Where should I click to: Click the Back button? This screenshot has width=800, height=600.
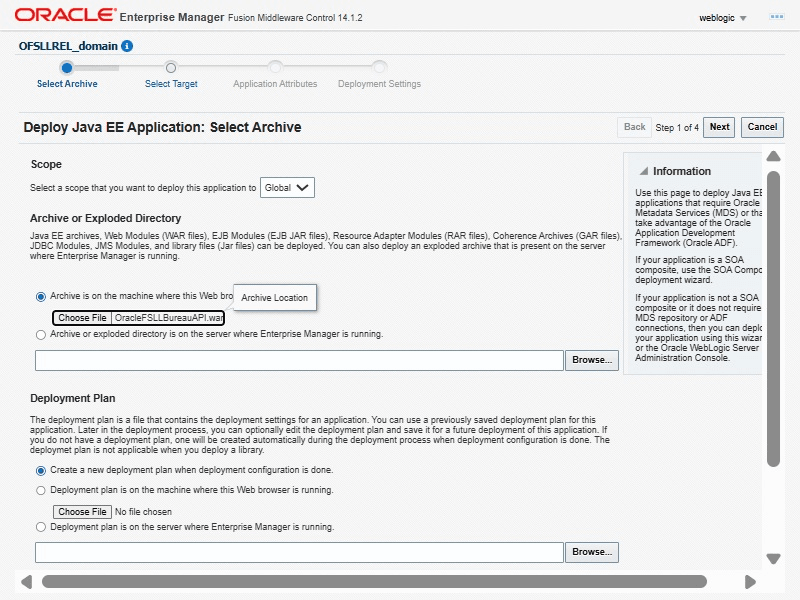(634, 127)
